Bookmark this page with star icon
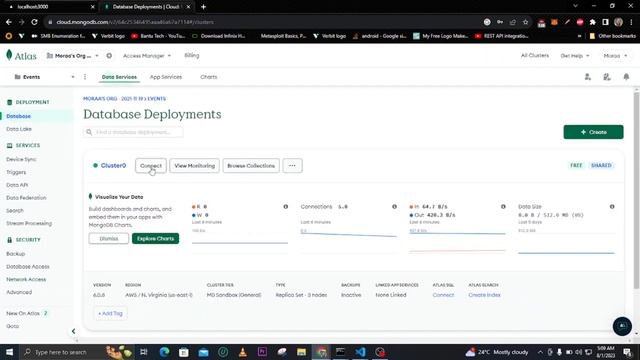 click(526, 22)
